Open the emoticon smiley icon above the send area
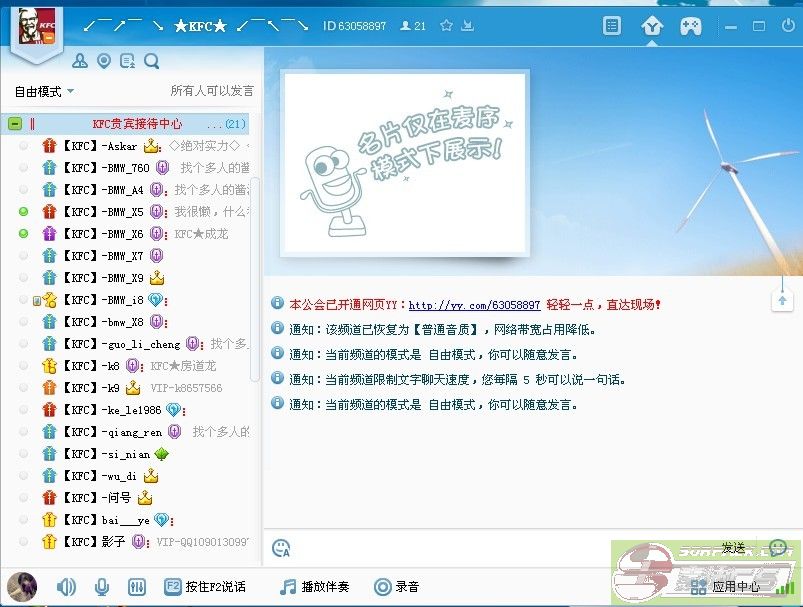 point(281,548)
